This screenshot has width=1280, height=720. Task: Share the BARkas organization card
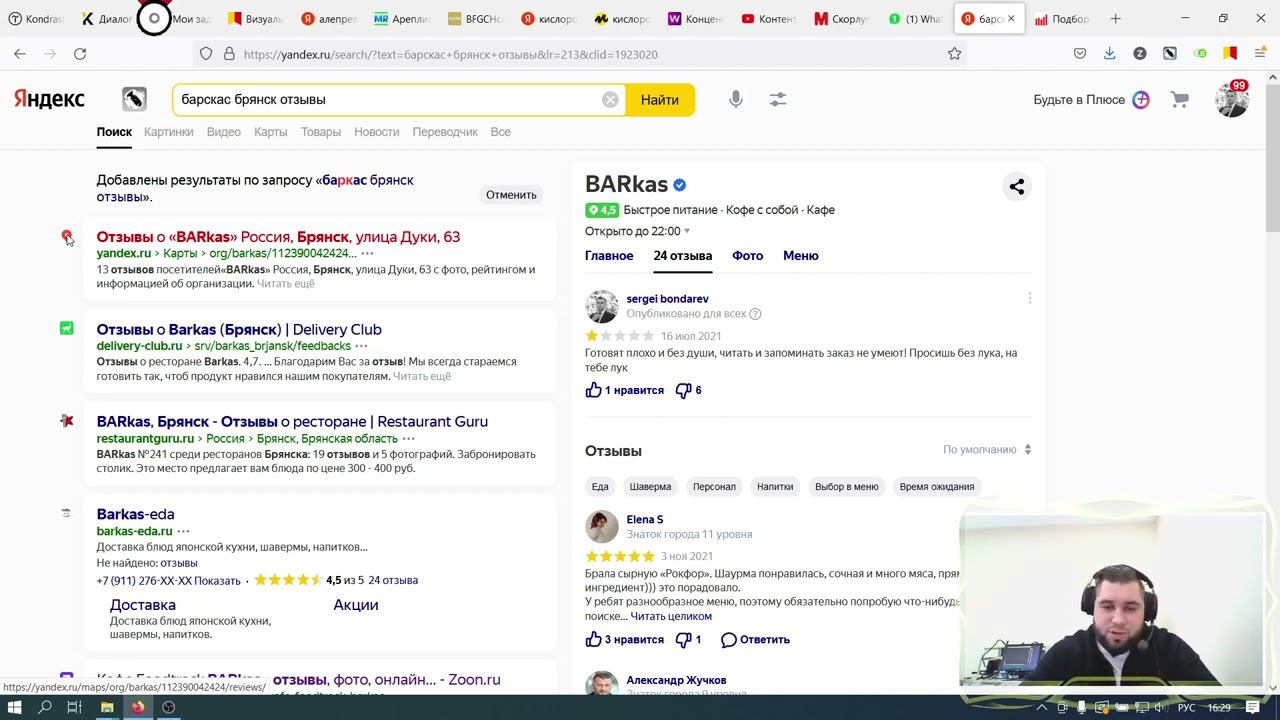[x=1016, y=186]
